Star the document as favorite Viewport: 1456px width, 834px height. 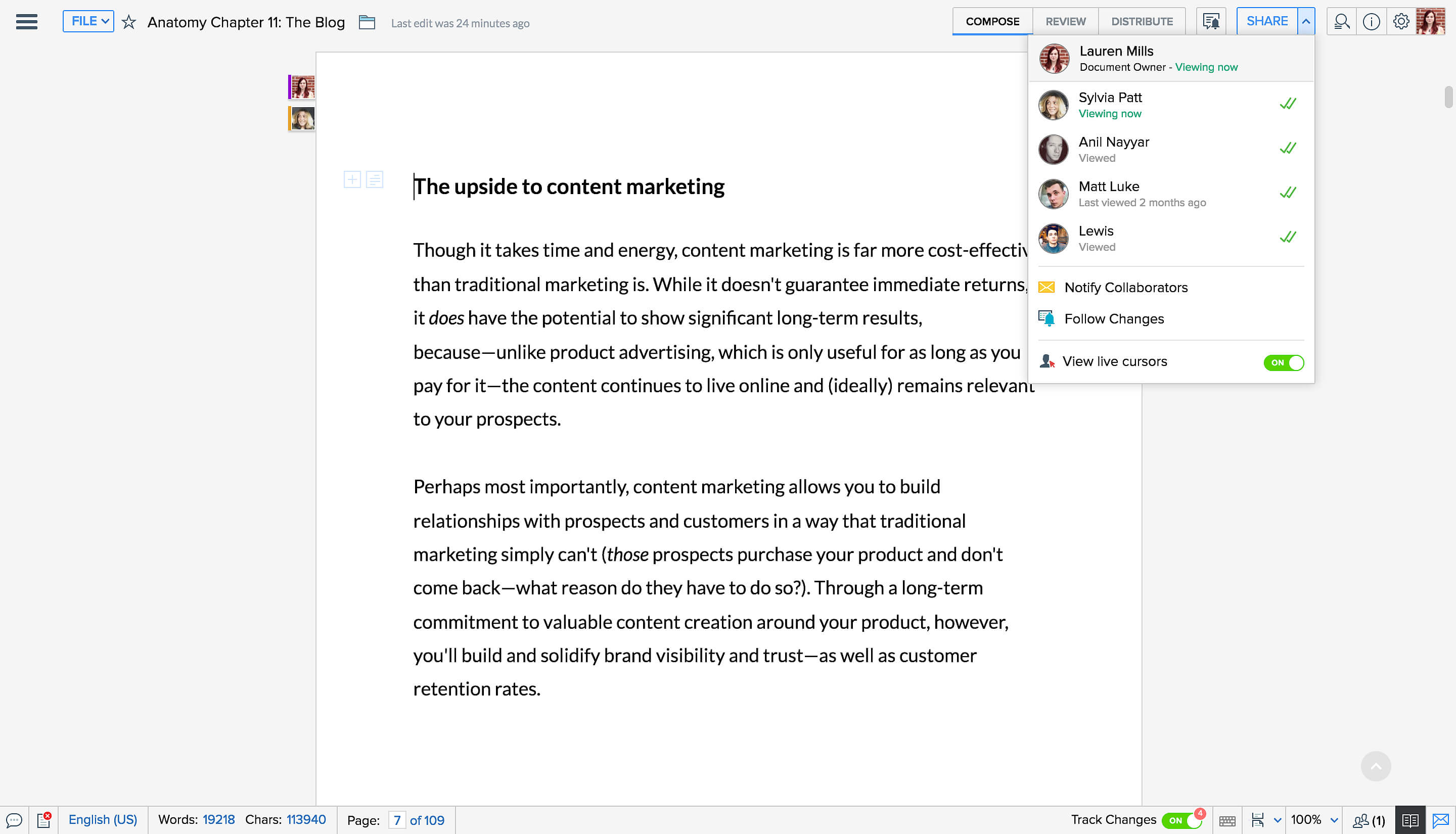point(129,22)
